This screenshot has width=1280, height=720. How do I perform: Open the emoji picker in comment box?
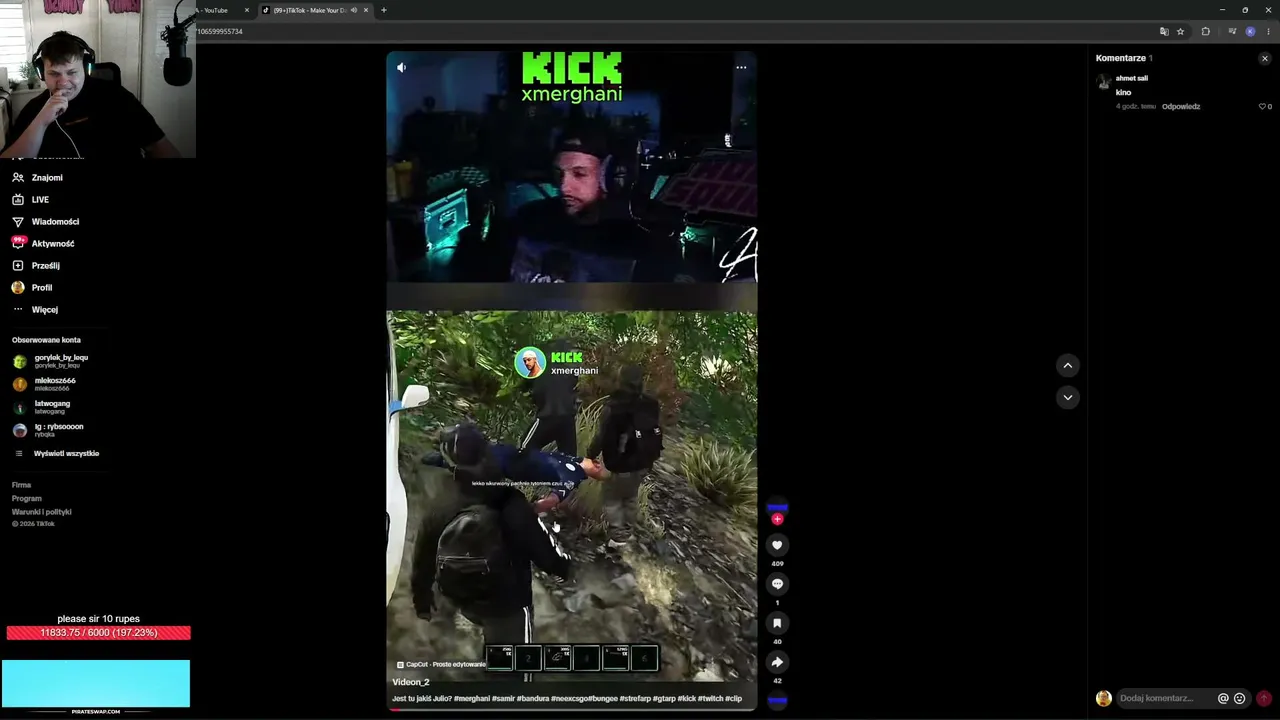coord(1240,699)
